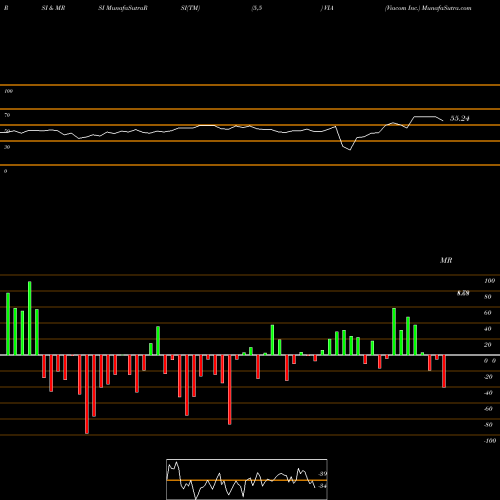The height and width of the screenshot is (500, 500).
Task: Click the RSI line's deepest dip point
Action: click(350, 150)
